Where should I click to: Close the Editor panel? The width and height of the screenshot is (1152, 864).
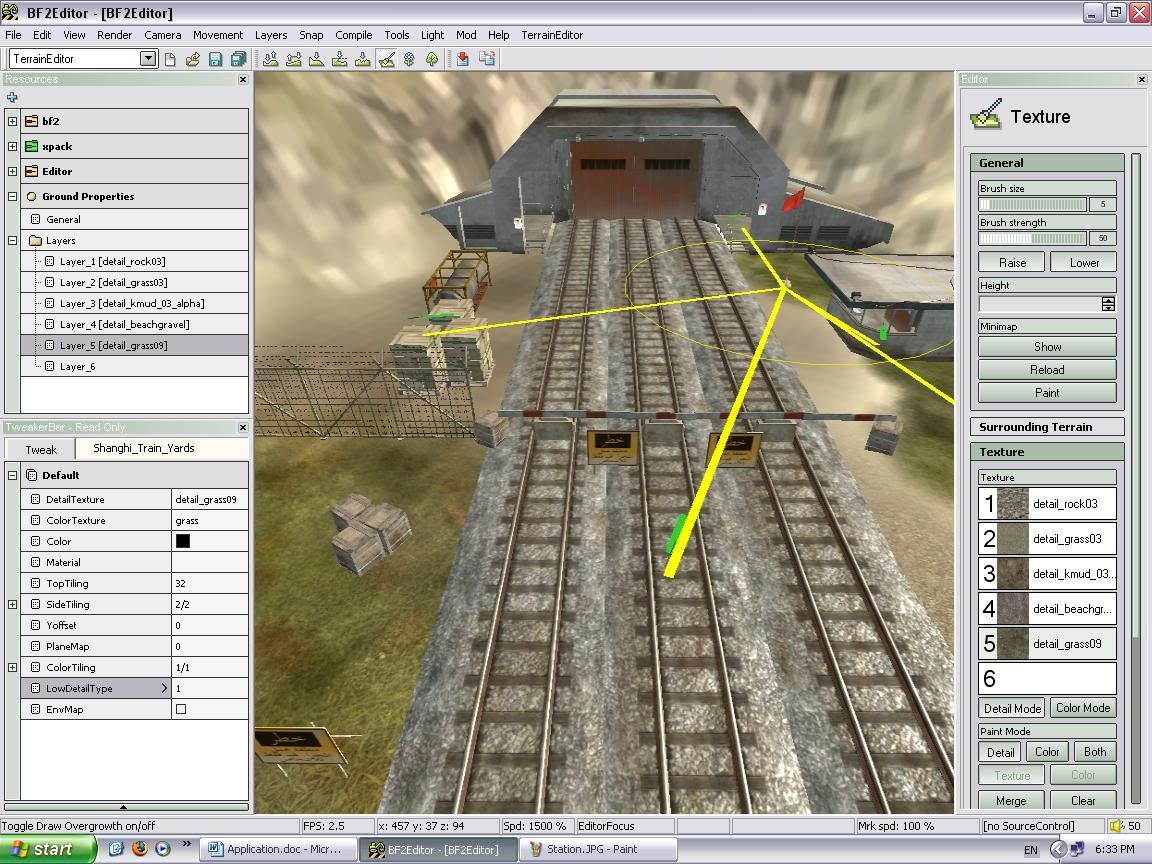pos(1142,79)
